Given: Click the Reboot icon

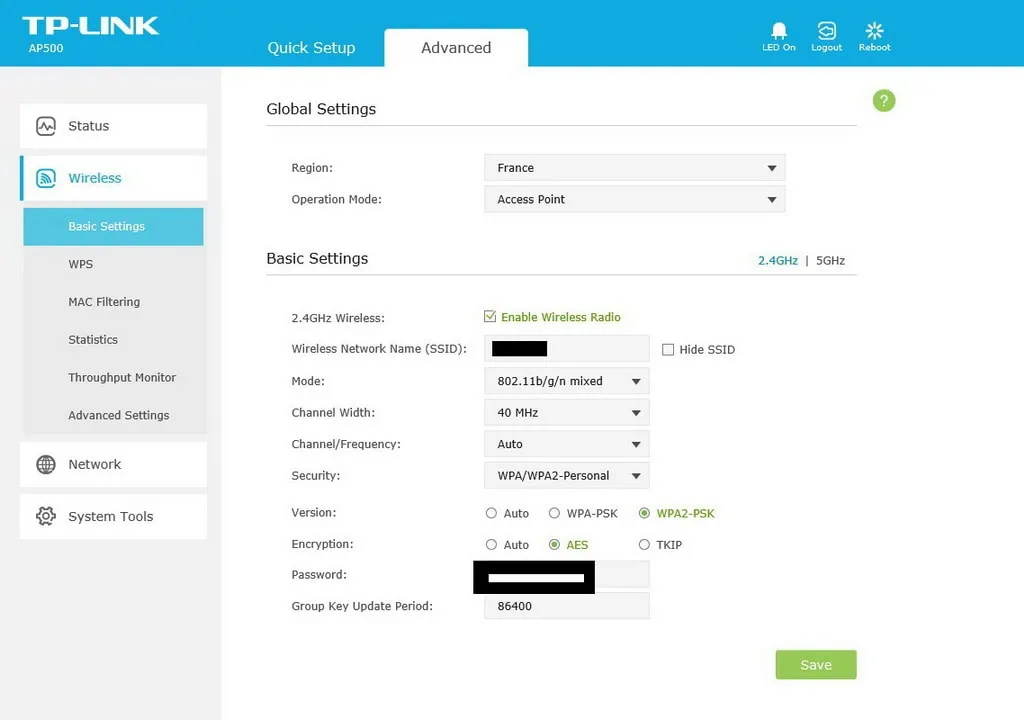Looking at the screenshot, I should point(874,31).
